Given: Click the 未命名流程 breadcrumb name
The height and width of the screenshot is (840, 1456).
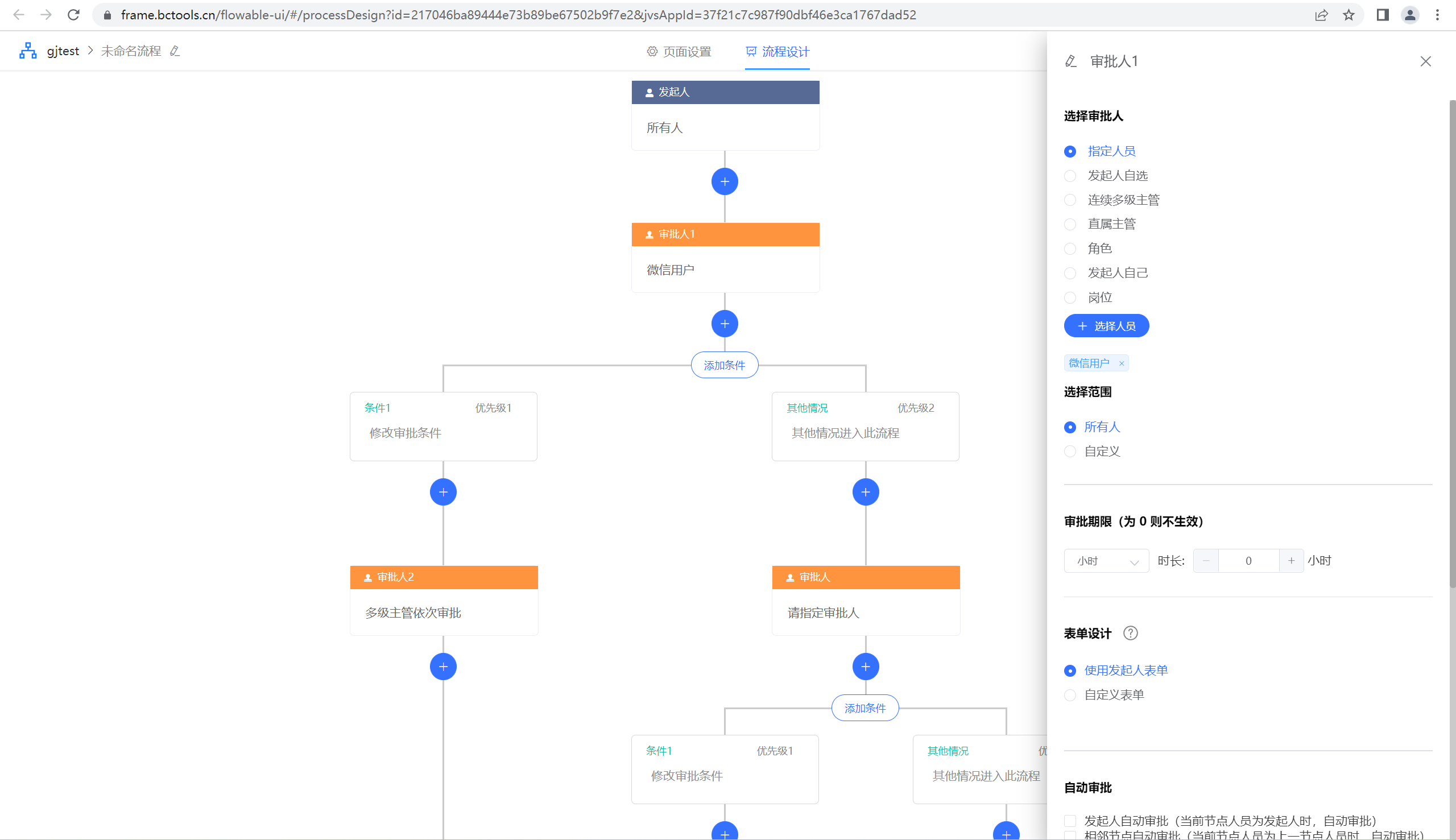Looking at the screenshot, I should pyautogui.click(x=131, y=51).
